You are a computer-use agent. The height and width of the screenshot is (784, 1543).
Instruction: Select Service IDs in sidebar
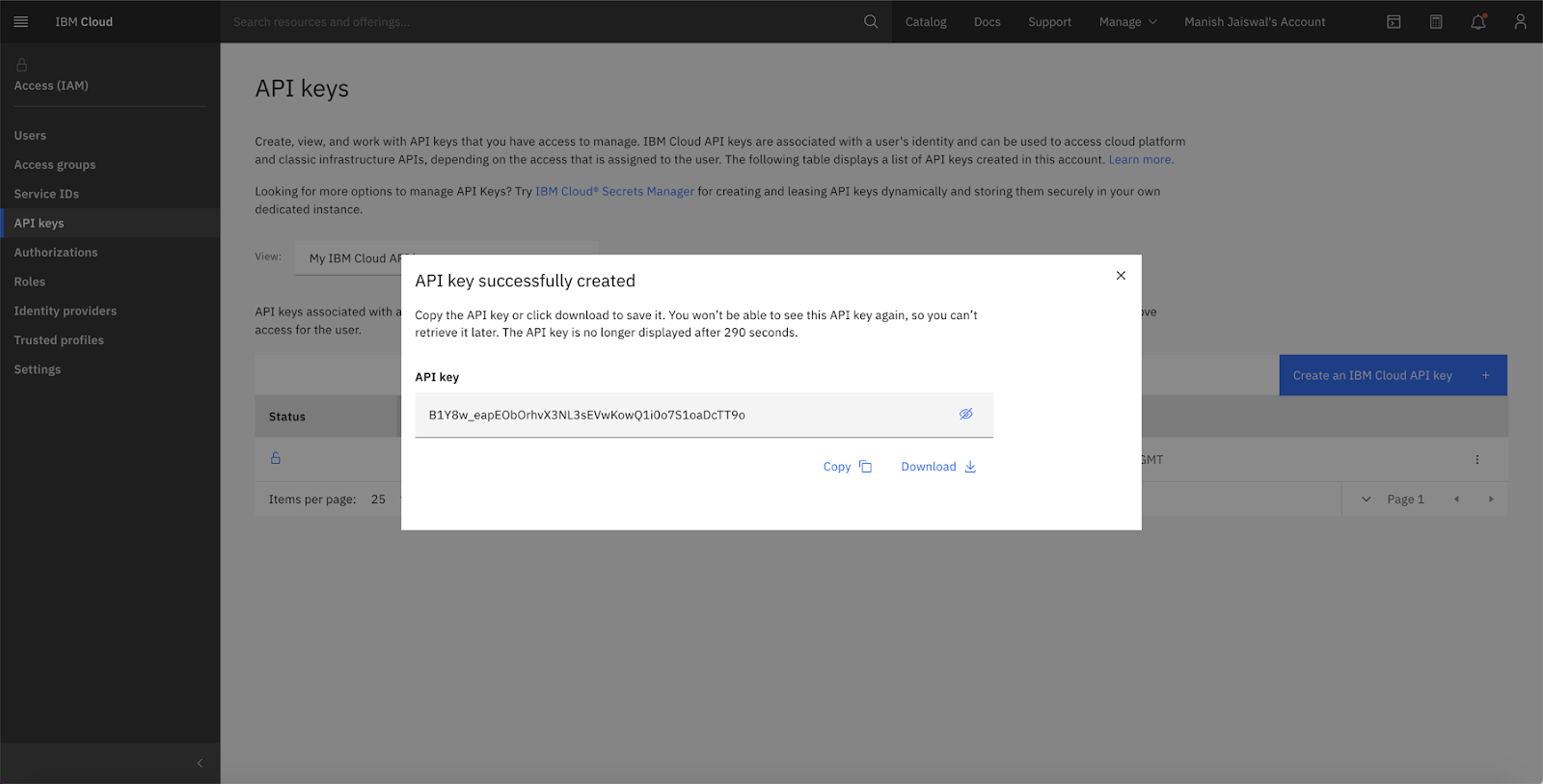[46, 194]
